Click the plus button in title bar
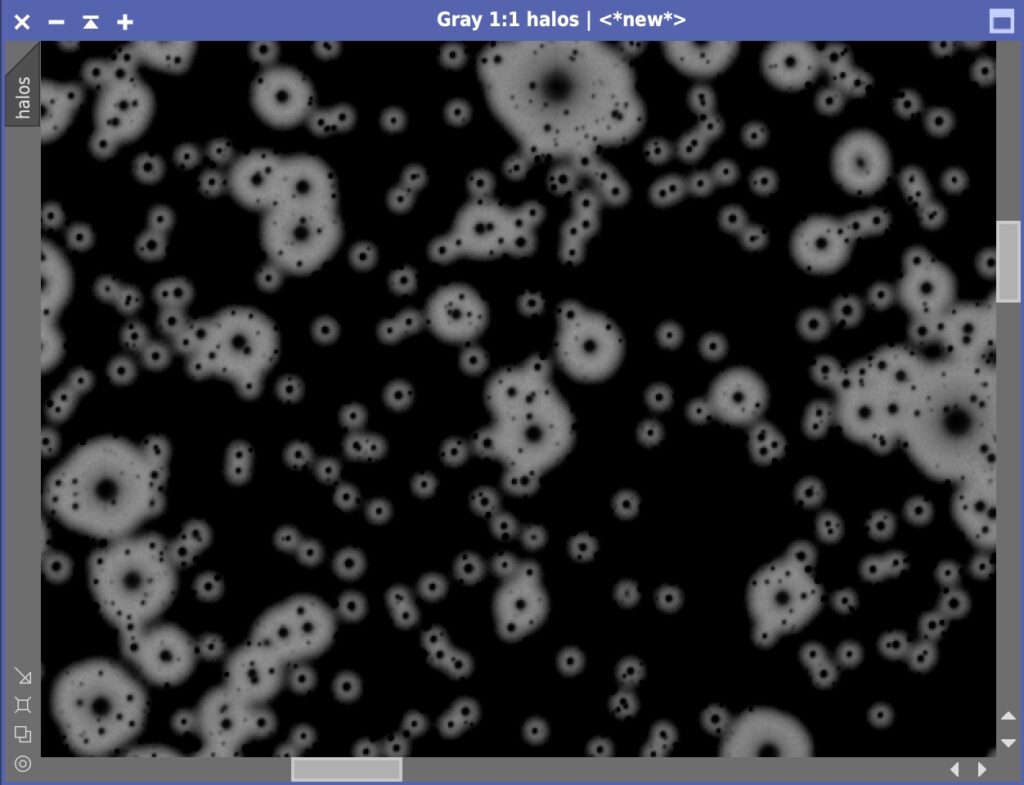The width and height of the screenshot is (1024, 785). pos(125,22)
